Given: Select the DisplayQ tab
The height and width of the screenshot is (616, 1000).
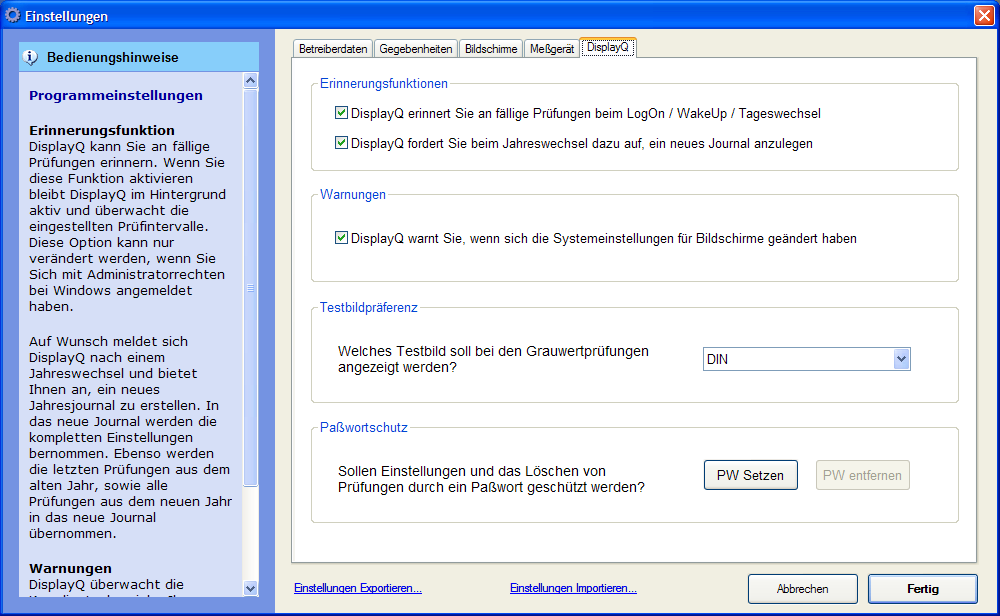Looking at the screenshot, I should [608, 47].
